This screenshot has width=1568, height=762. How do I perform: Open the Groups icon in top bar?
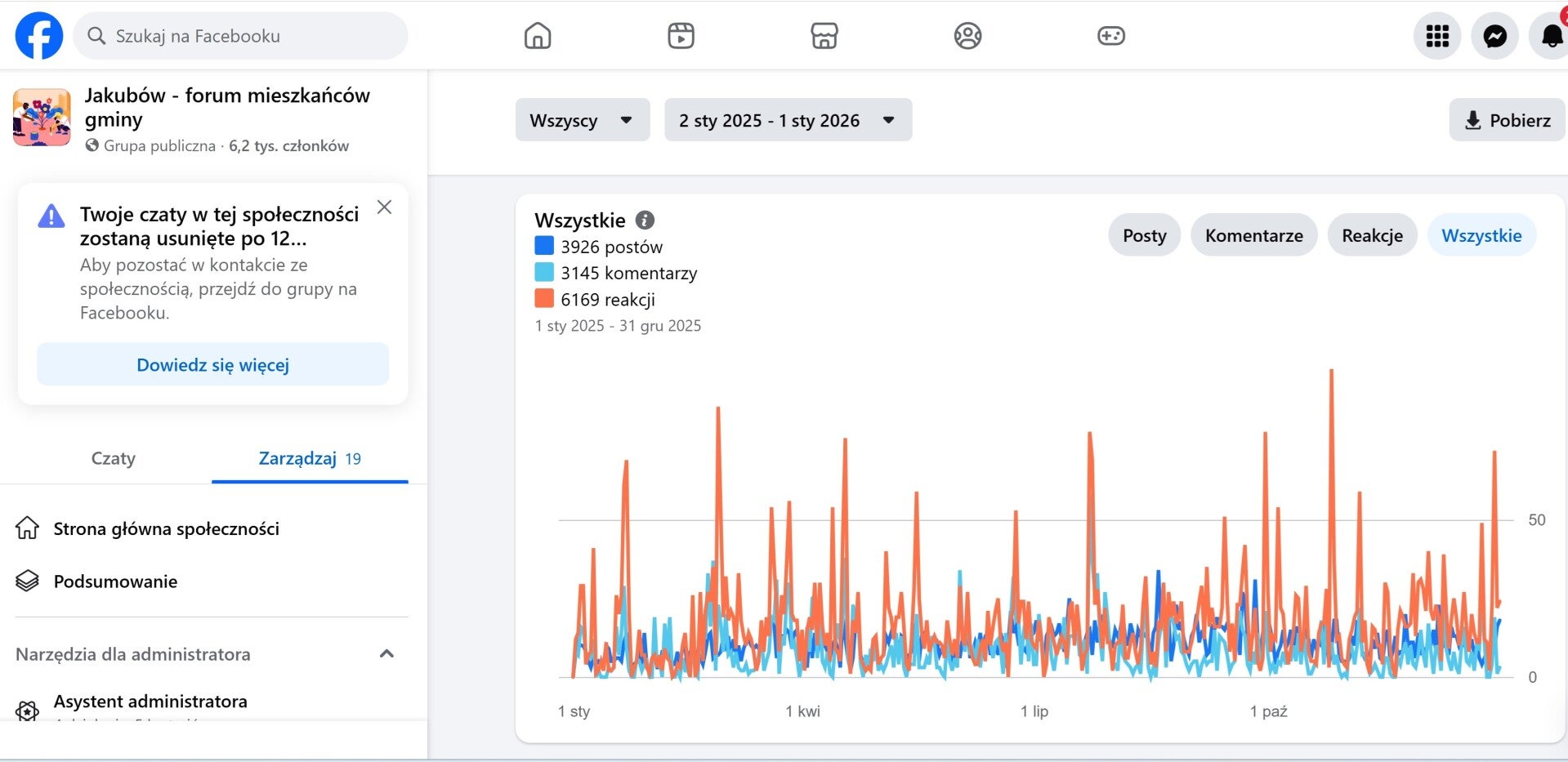tap(967, 36)
